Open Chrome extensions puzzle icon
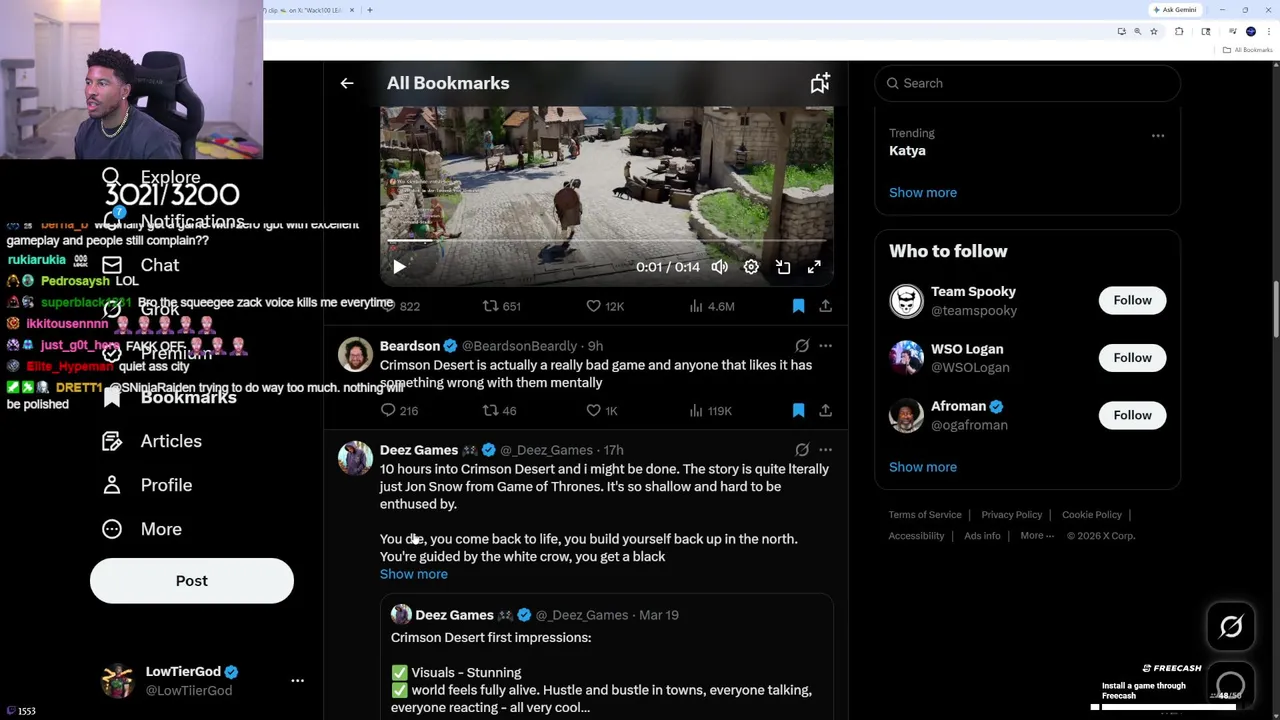Screen dimensions: 1280x720 [x=1179, y=31]
